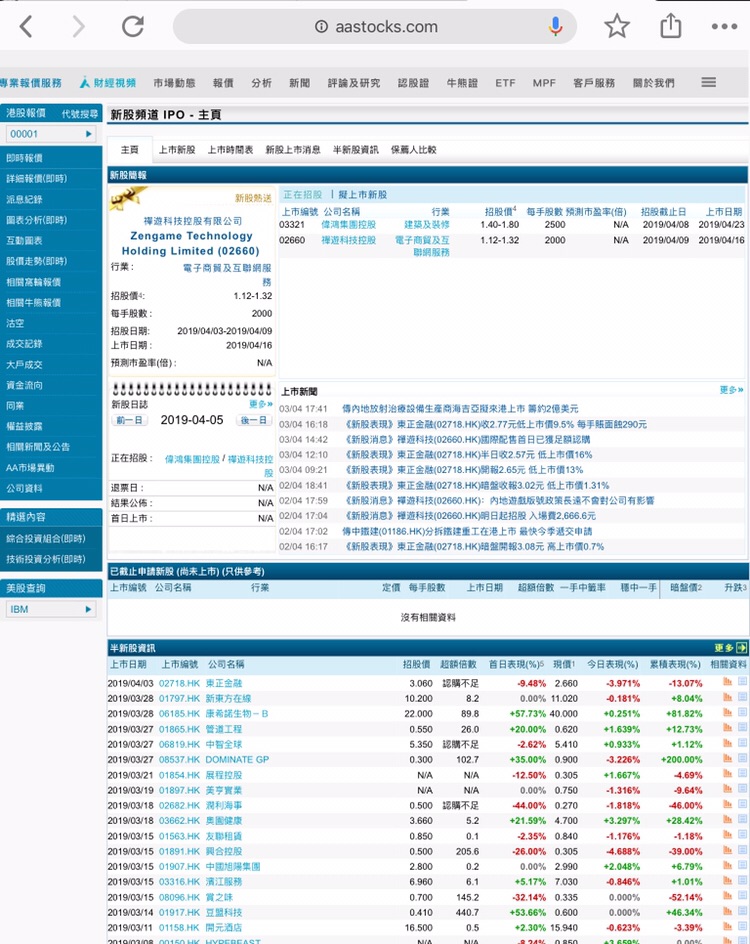Click the 代號搜尋 link in sidebar header

tap(79, 114)
